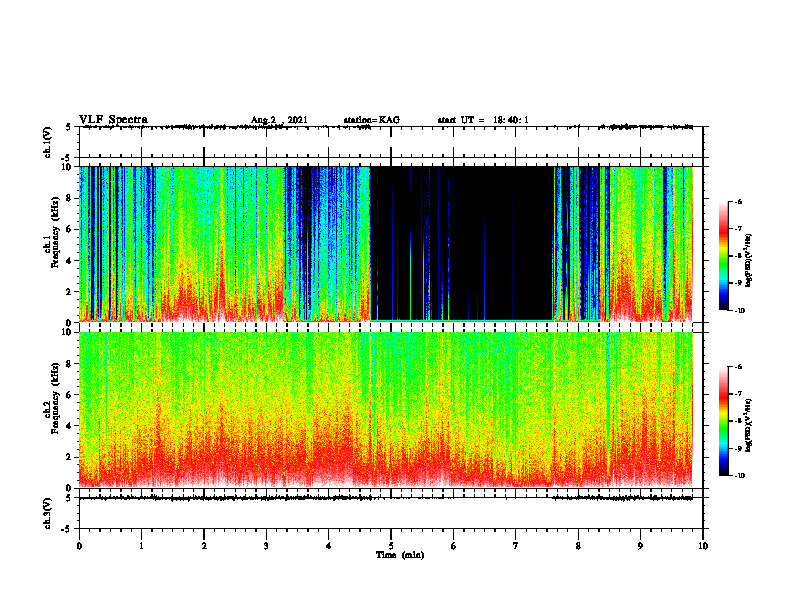Image resolution: width=792 pixels, height=612 pixels.
Task: Click time axis tick label '10'
Action: [703, 546]
